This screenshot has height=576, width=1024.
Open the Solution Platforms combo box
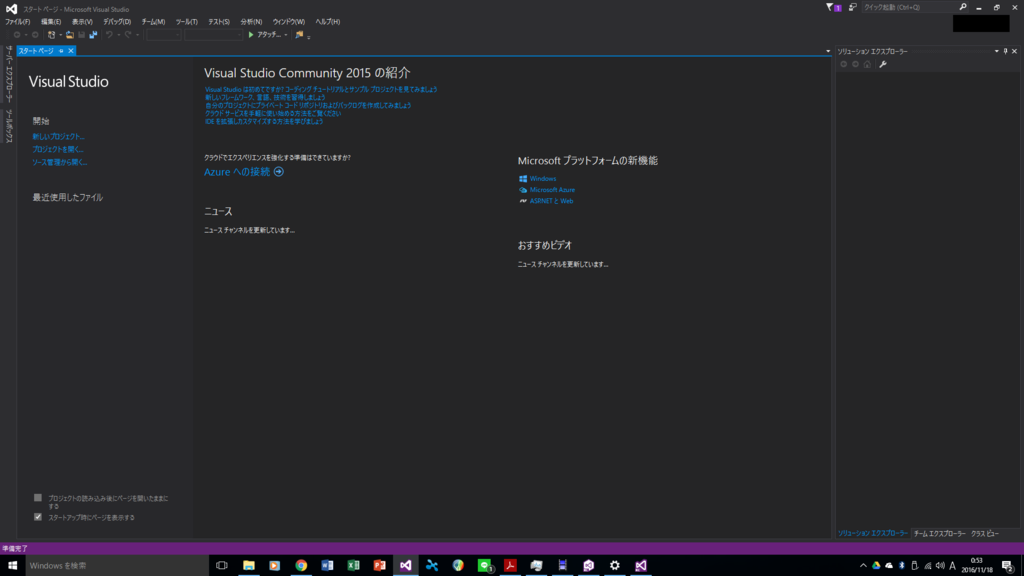(x=214, y=35)
